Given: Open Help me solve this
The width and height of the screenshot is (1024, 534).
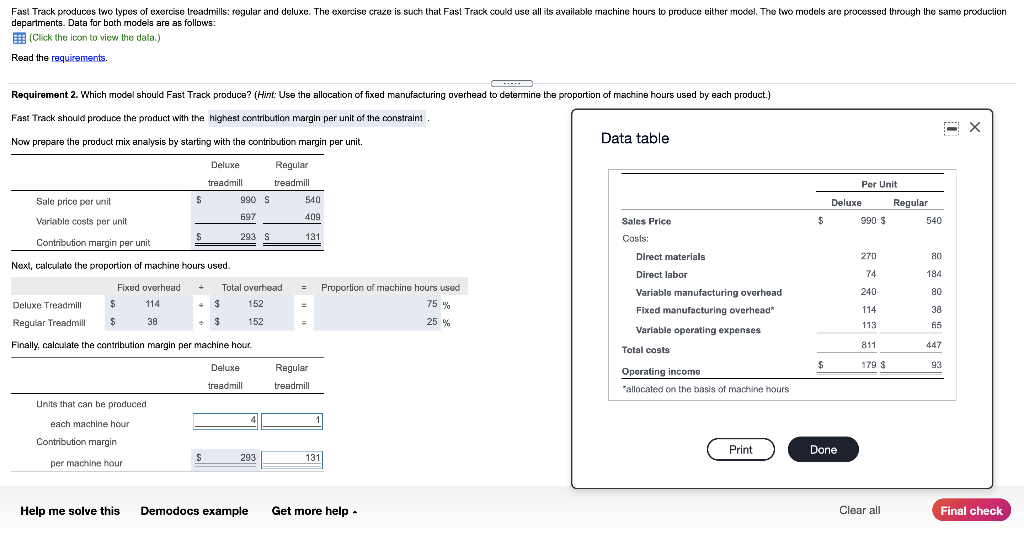Looking at the screenshot, I should point(70,510).
